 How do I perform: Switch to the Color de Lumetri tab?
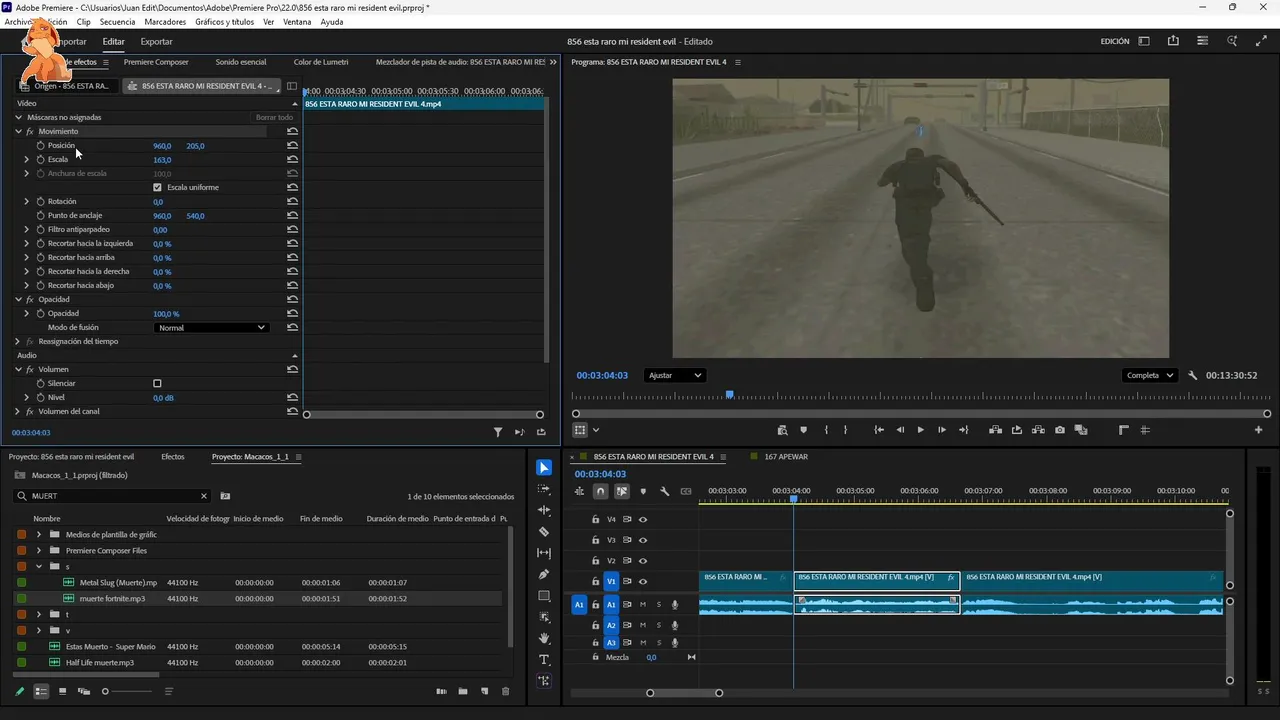point(321,62)
